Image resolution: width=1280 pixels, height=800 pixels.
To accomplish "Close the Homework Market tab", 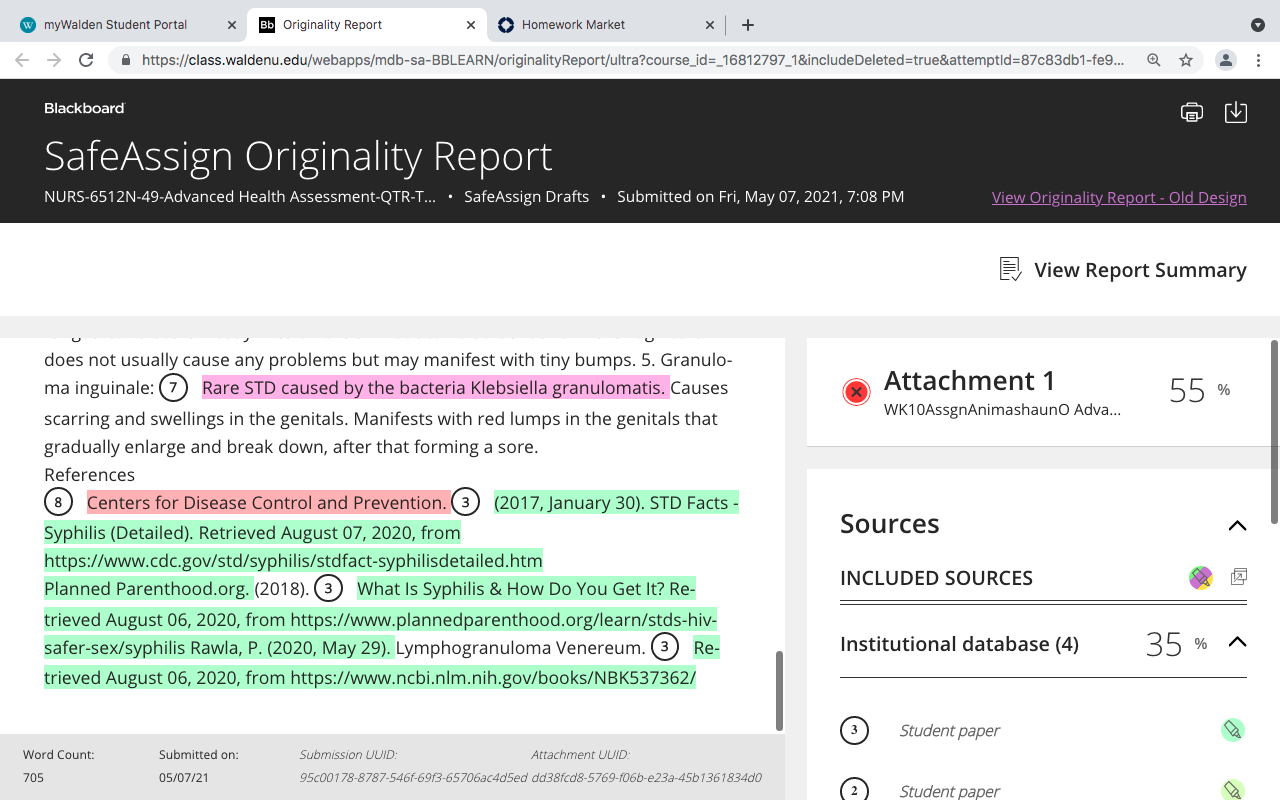I will click(710, 25).
